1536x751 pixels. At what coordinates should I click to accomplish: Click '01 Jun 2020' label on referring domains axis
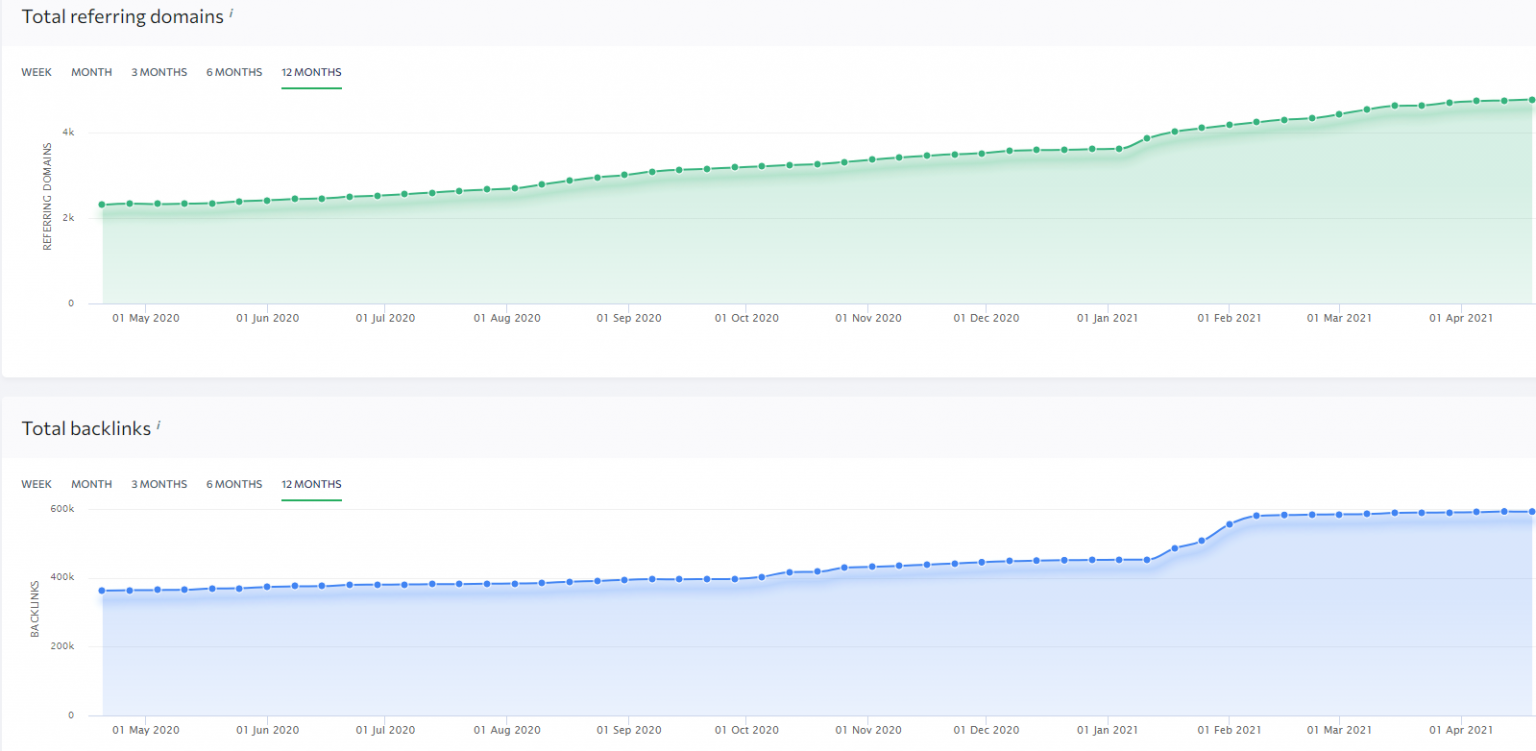267,318
